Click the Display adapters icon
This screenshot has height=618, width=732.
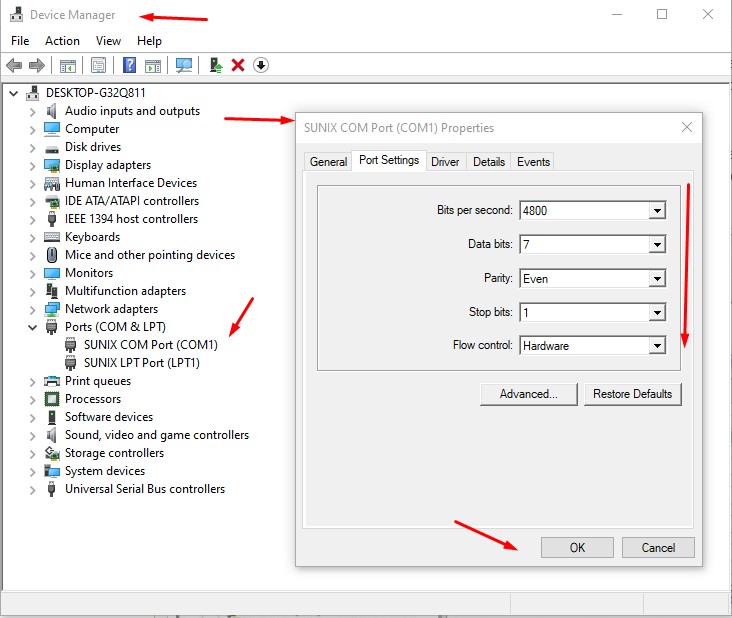52,165
